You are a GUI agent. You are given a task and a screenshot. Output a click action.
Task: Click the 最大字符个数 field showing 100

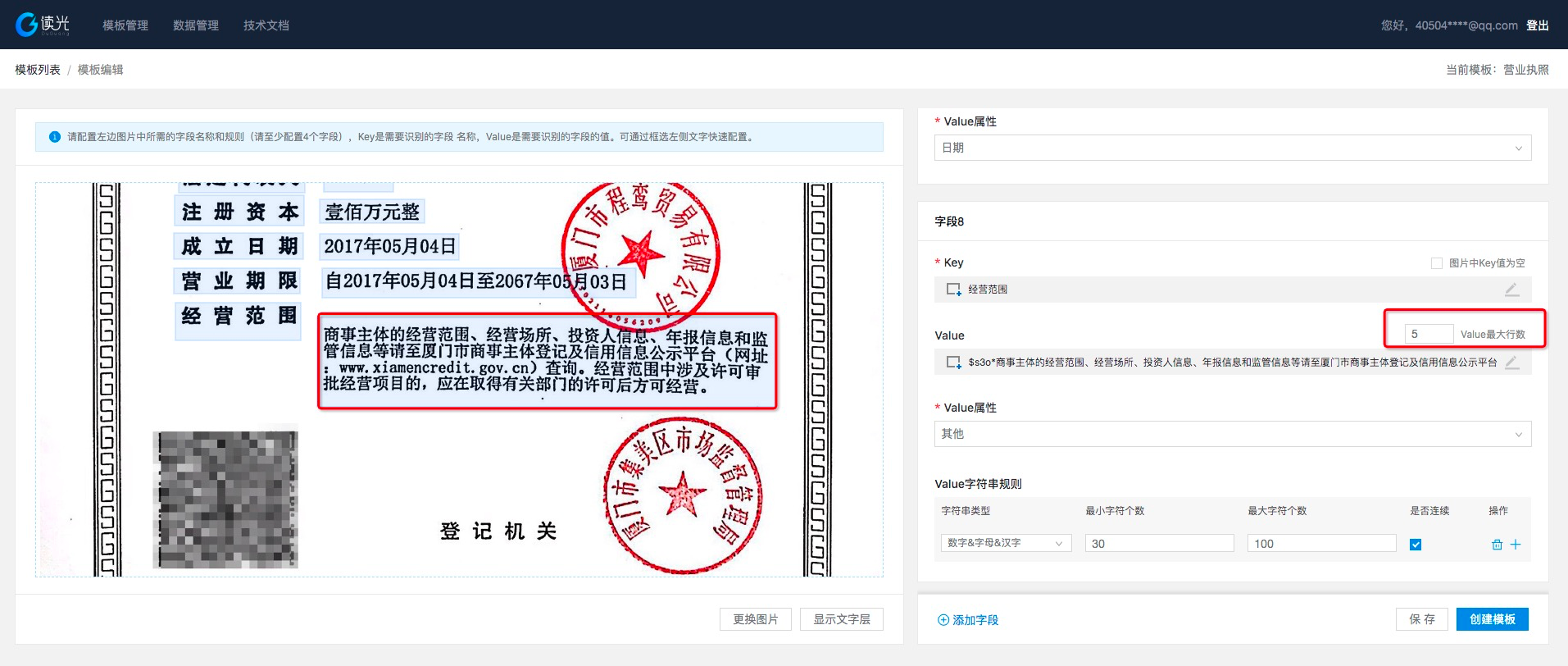click(x=1322, y=543)
